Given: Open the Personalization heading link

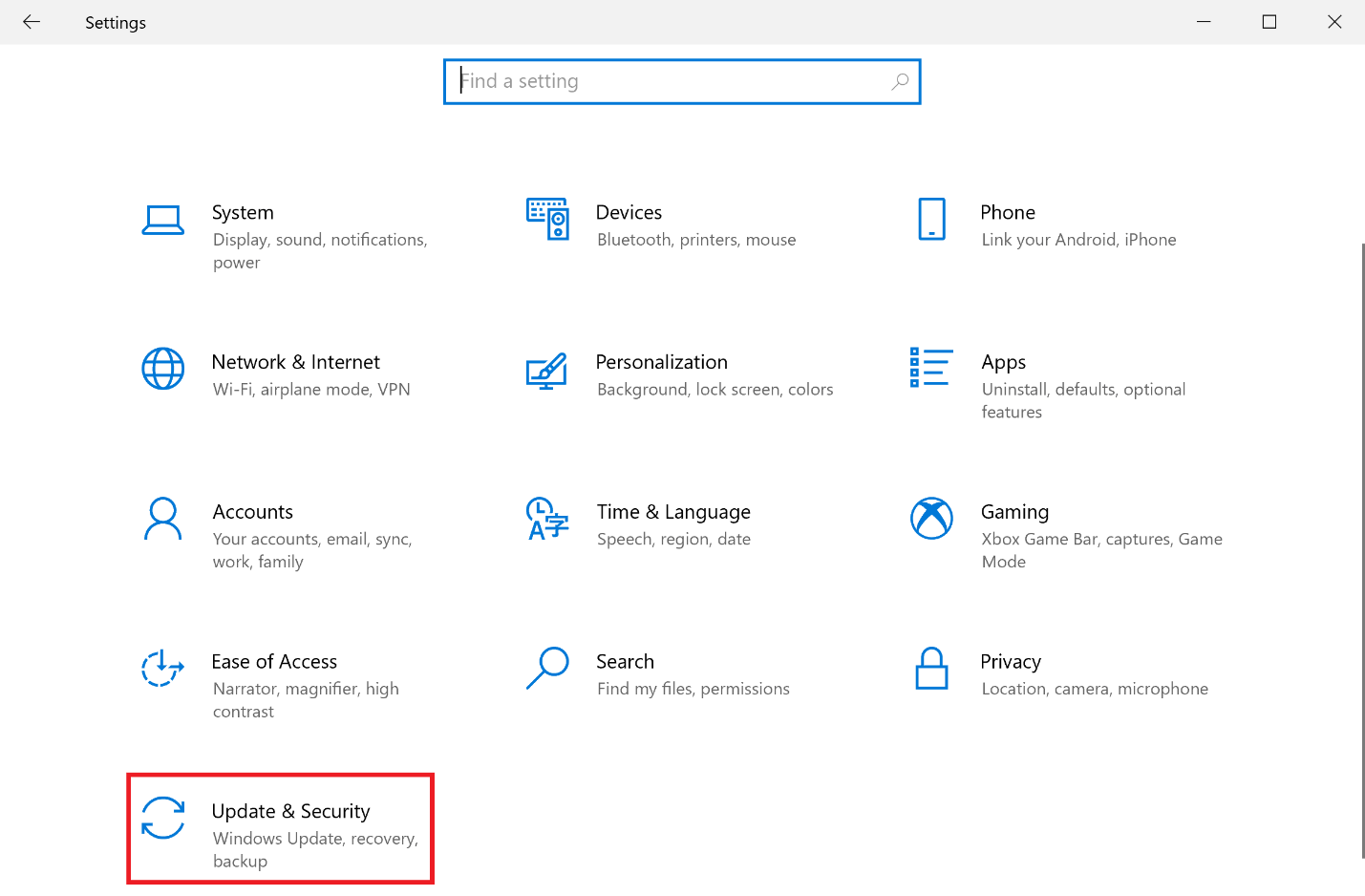Looking at the screenshot, I should pos(661,362).
